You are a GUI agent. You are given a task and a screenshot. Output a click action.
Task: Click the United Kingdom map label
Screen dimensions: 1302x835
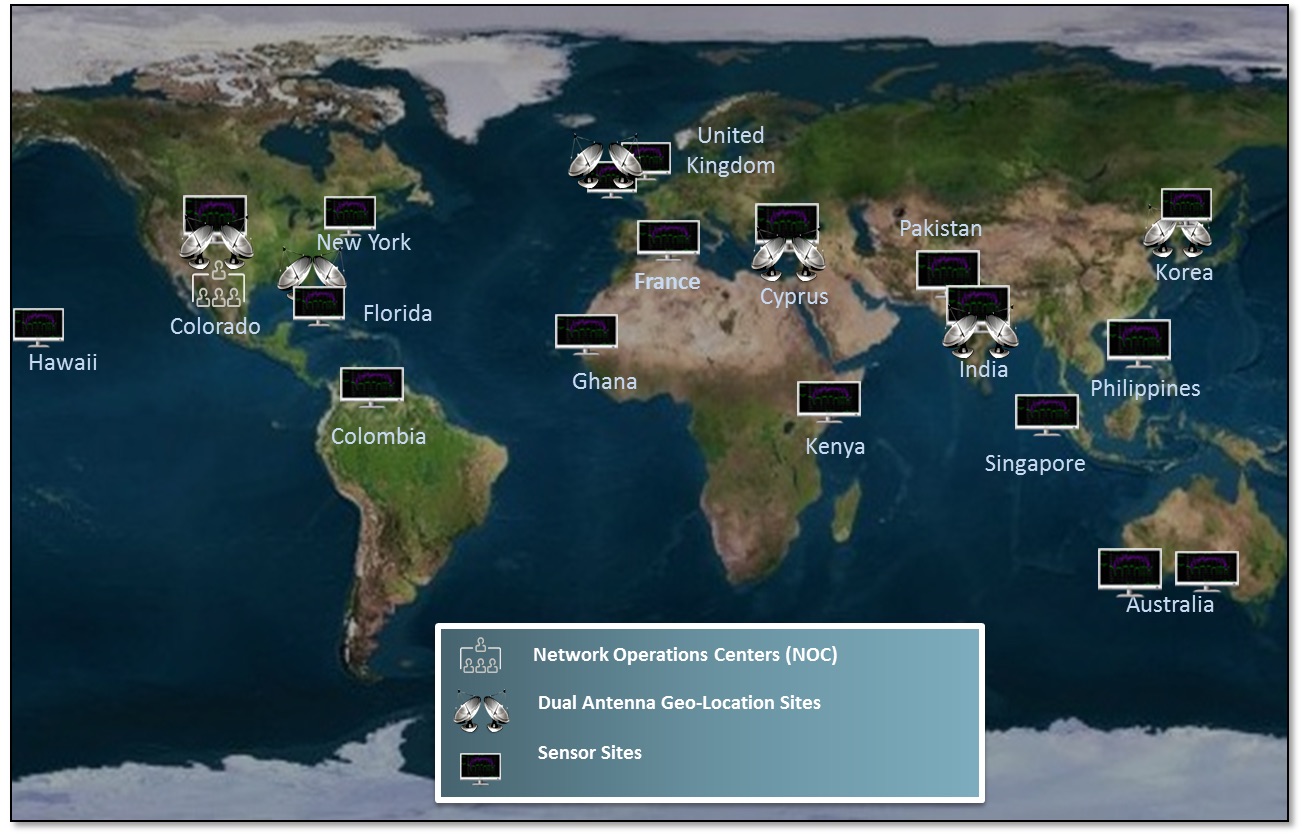[x=730, y=150]
